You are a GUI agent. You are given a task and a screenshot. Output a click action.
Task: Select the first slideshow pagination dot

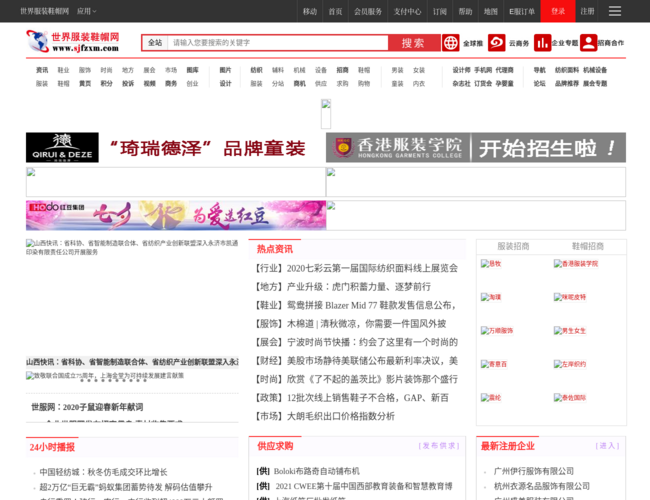(82, 380)
